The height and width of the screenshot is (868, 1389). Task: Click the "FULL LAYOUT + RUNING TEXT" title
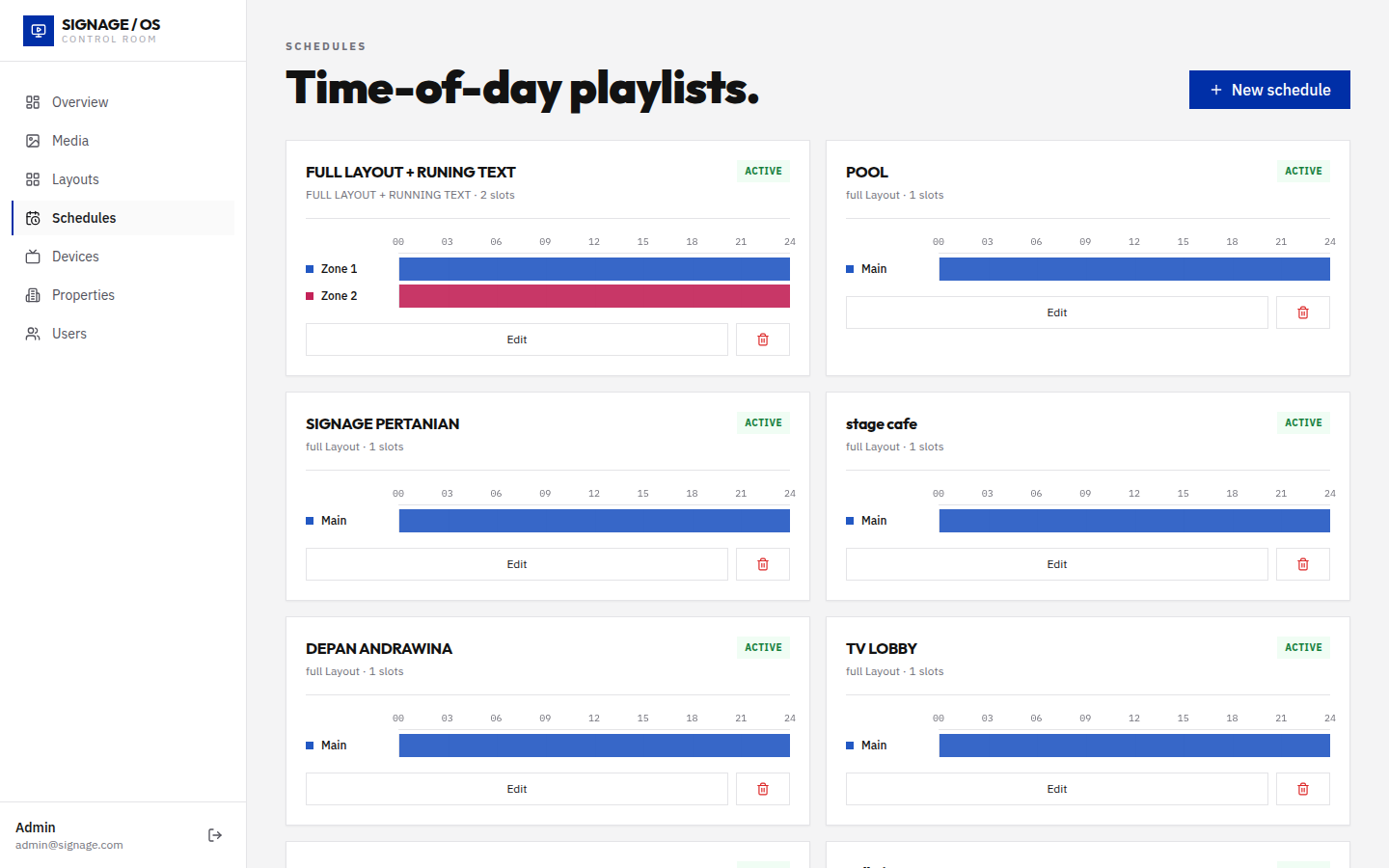point(411,173)
